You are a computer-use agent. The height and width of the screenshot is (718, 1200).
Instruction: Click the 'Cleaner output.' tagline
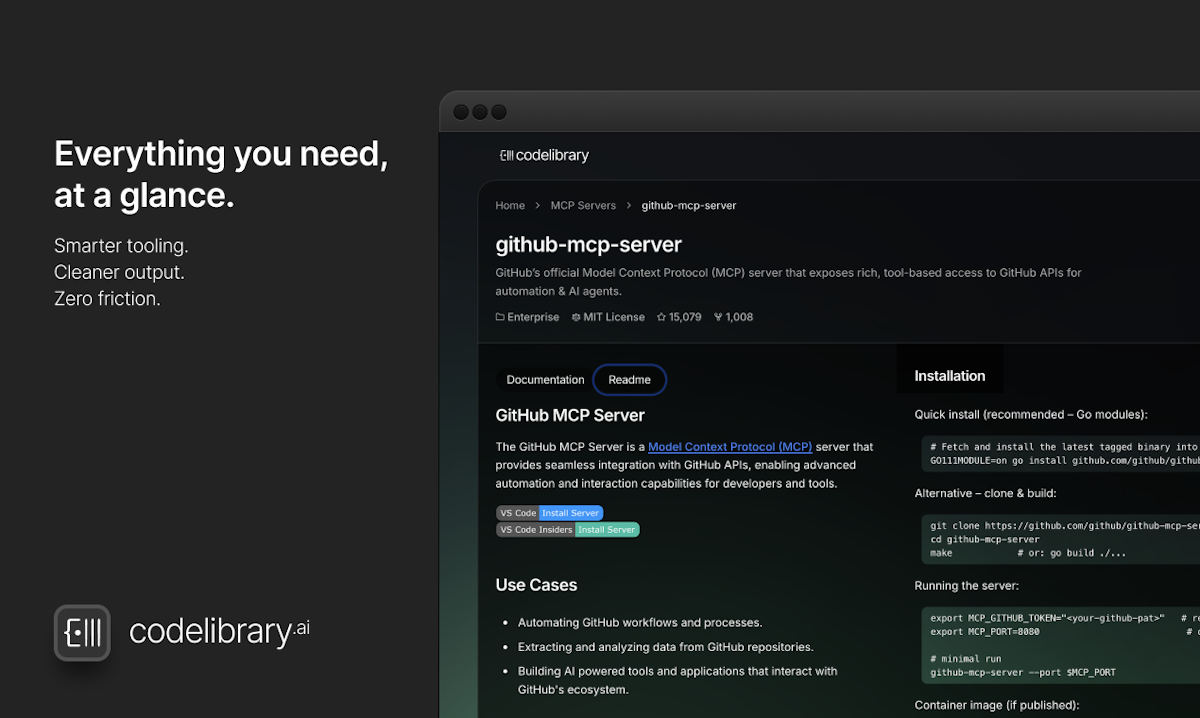(119, 272)
